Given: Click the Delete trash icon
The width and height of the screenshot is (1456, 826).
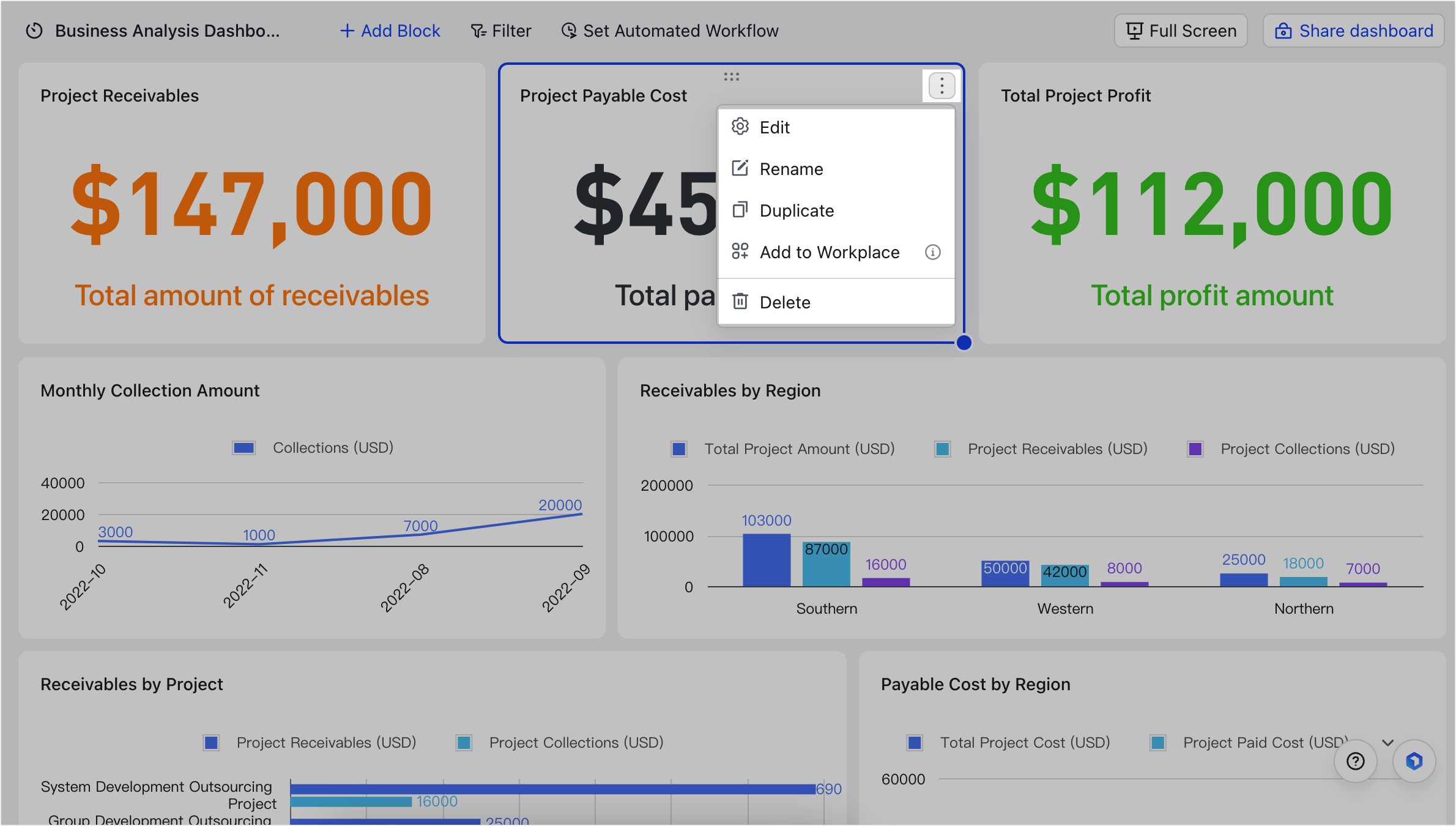Looking at the screenshot, I should 740,302.
